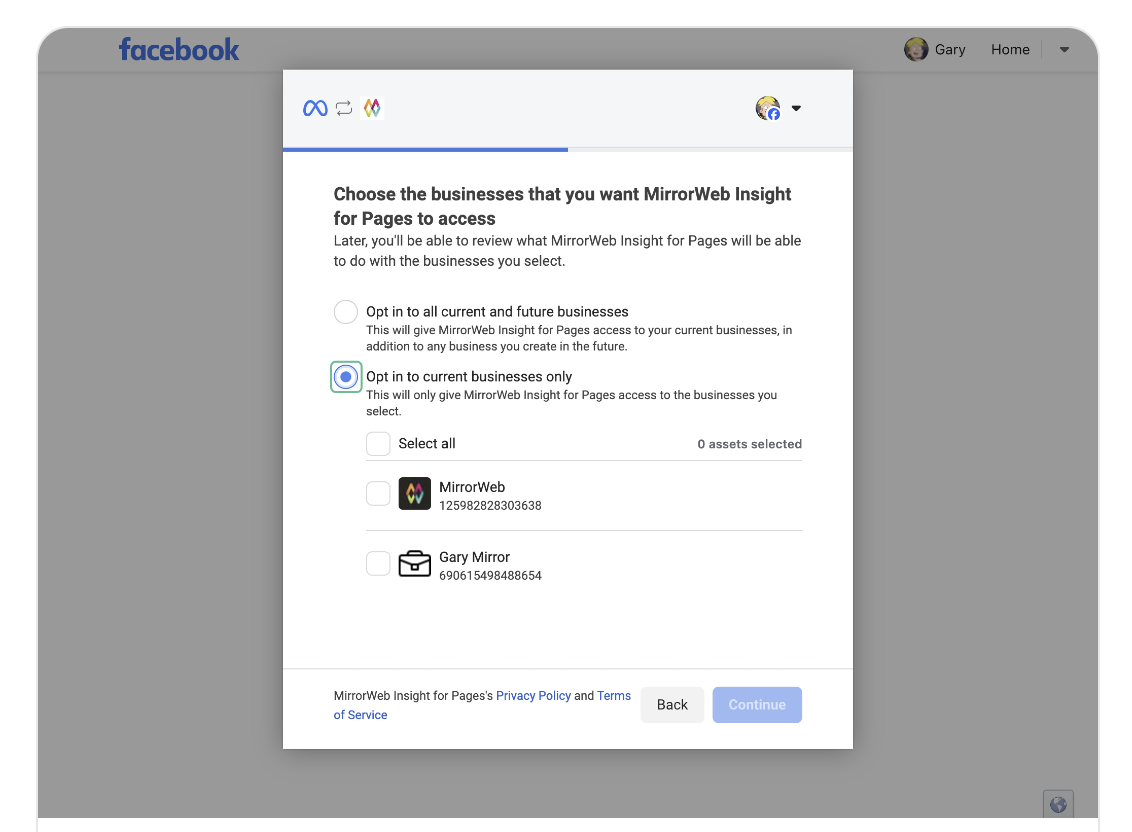Click the MirrorWeb ID 125982828303638

pyautogui.click(x=490, y=506)
